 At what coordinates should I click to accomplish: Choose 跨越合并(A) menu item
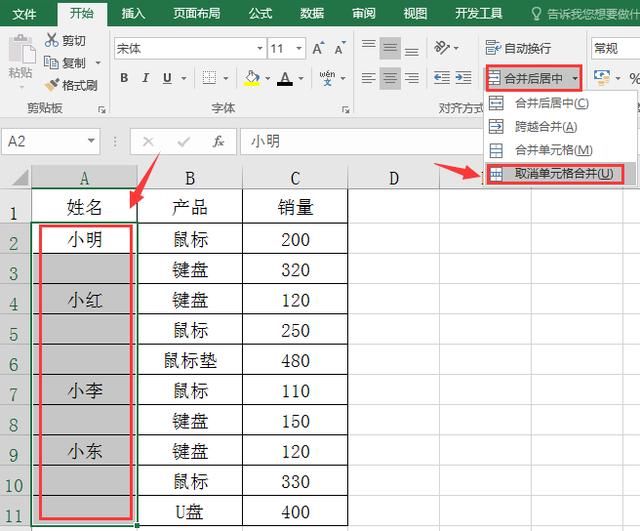coord(559,127)
